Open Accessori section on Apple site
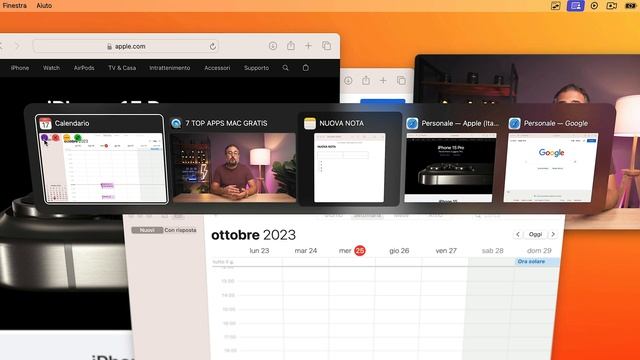 point(217,68)
